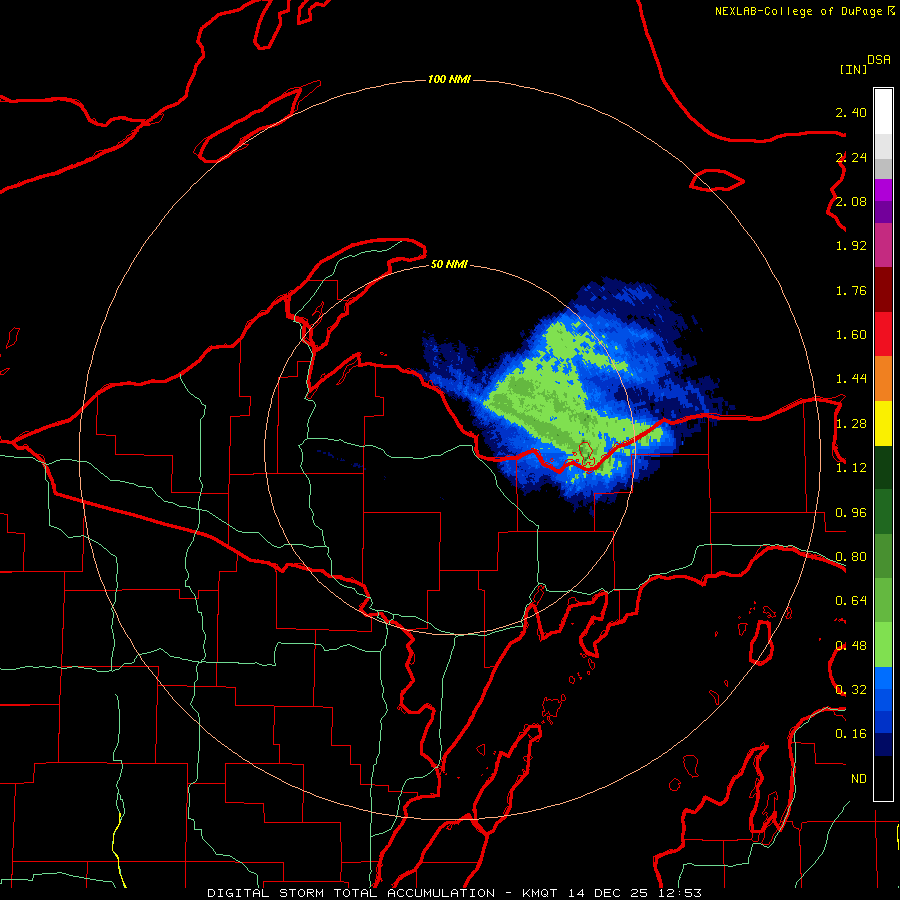The height and width of the screenshot is (900, 900).
Task: Click the 2.24 legend value
Action: (851, 157)
